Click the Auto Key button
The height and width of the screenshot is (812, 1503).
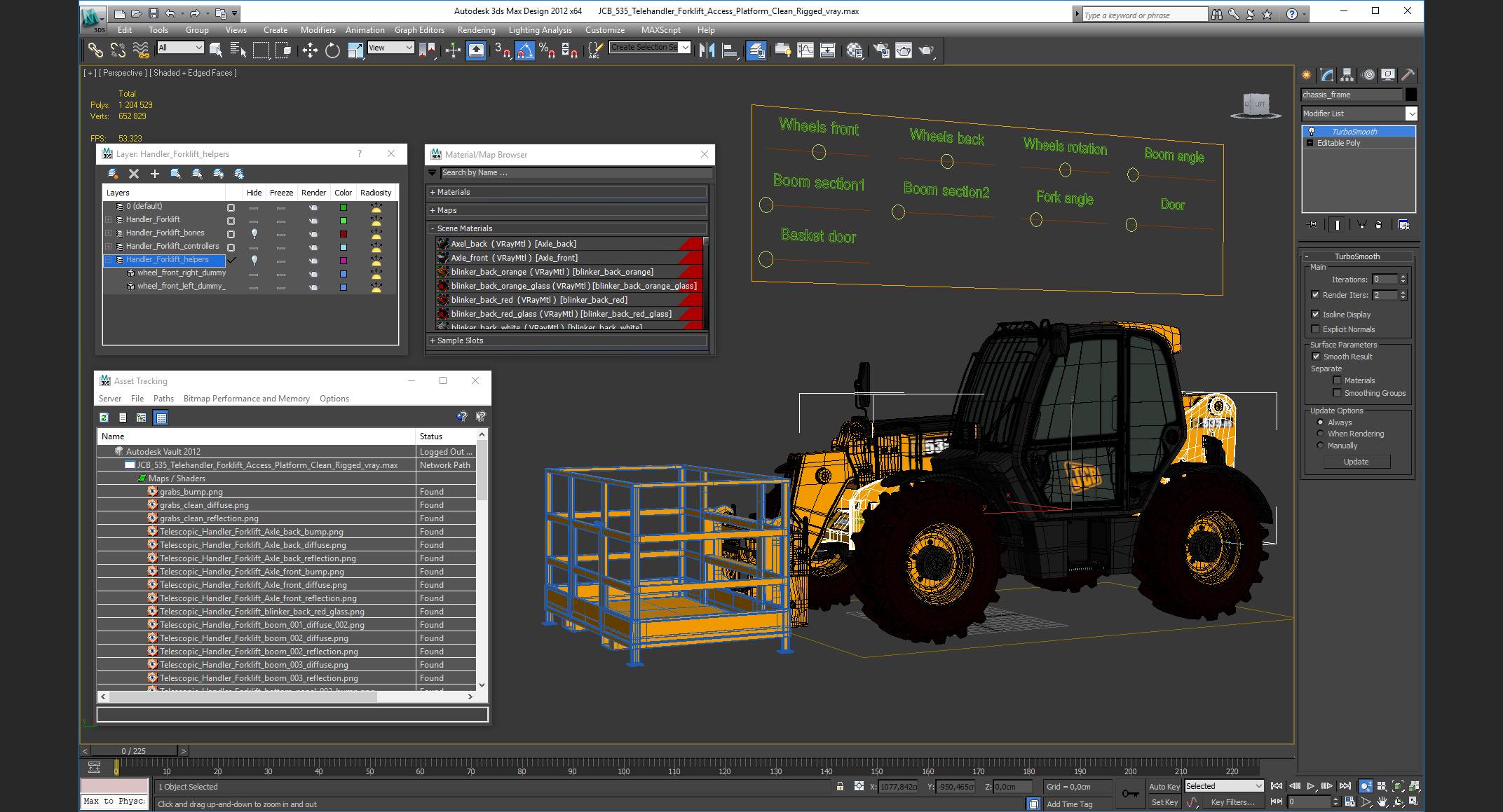click(1164, 787)
